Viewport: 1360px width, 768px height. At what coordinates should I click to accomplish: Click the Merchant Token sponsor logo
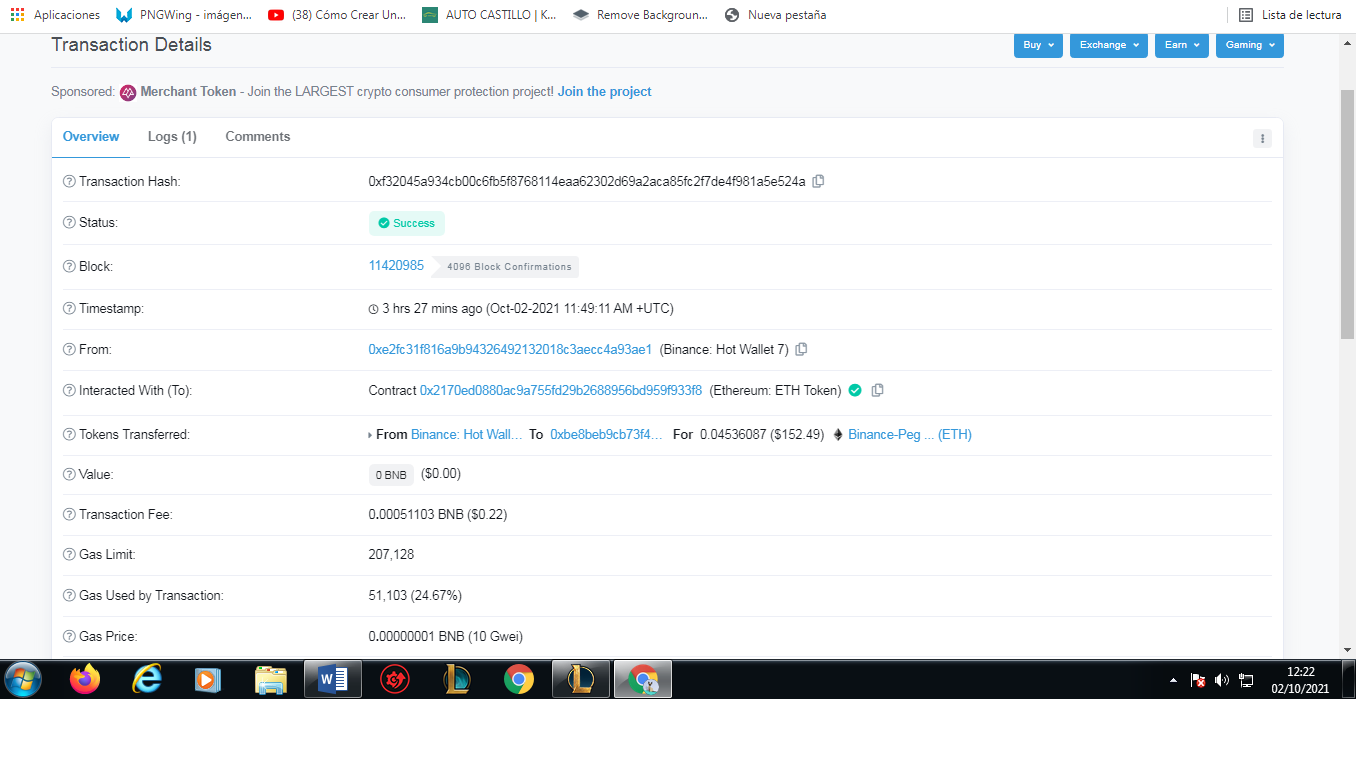point(128,92)
